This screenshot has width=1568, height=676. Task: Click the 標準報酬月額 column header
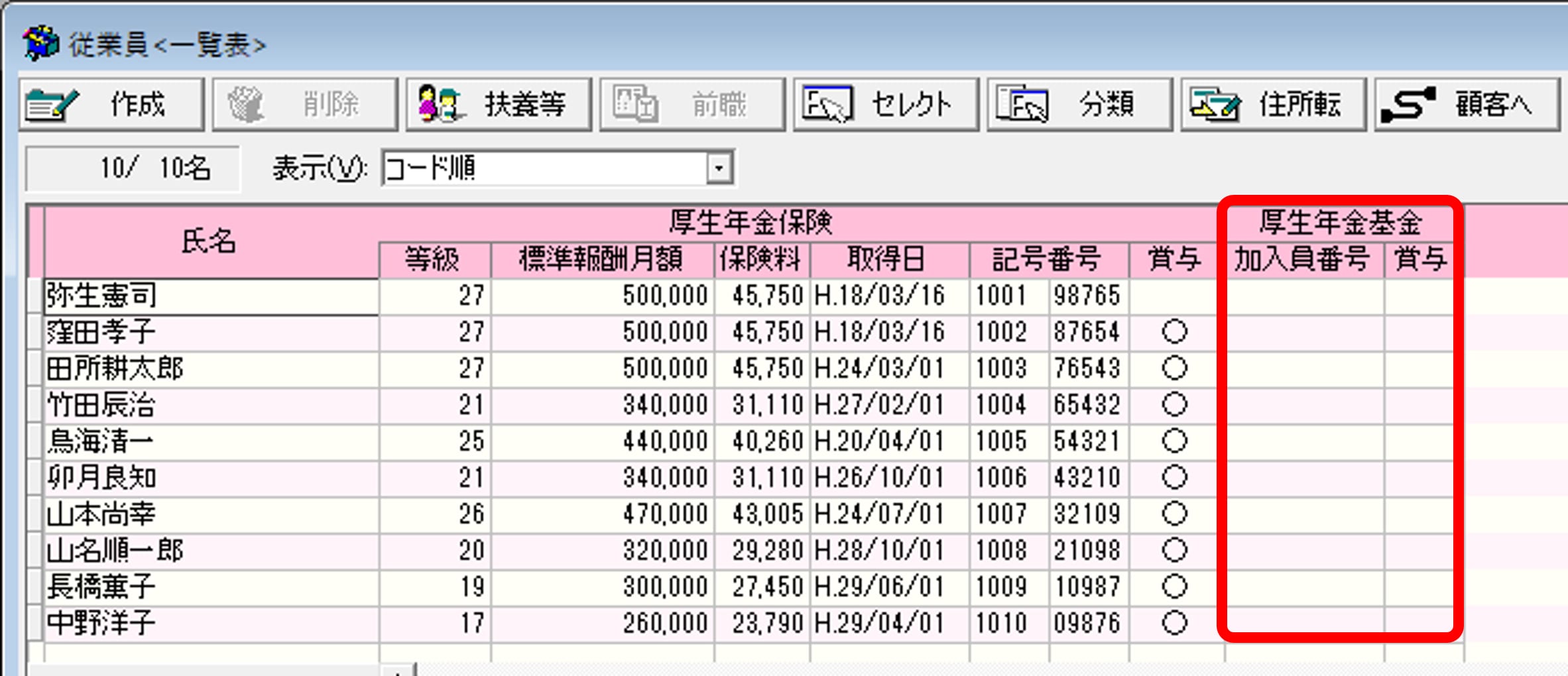click(x=601, y=260)
